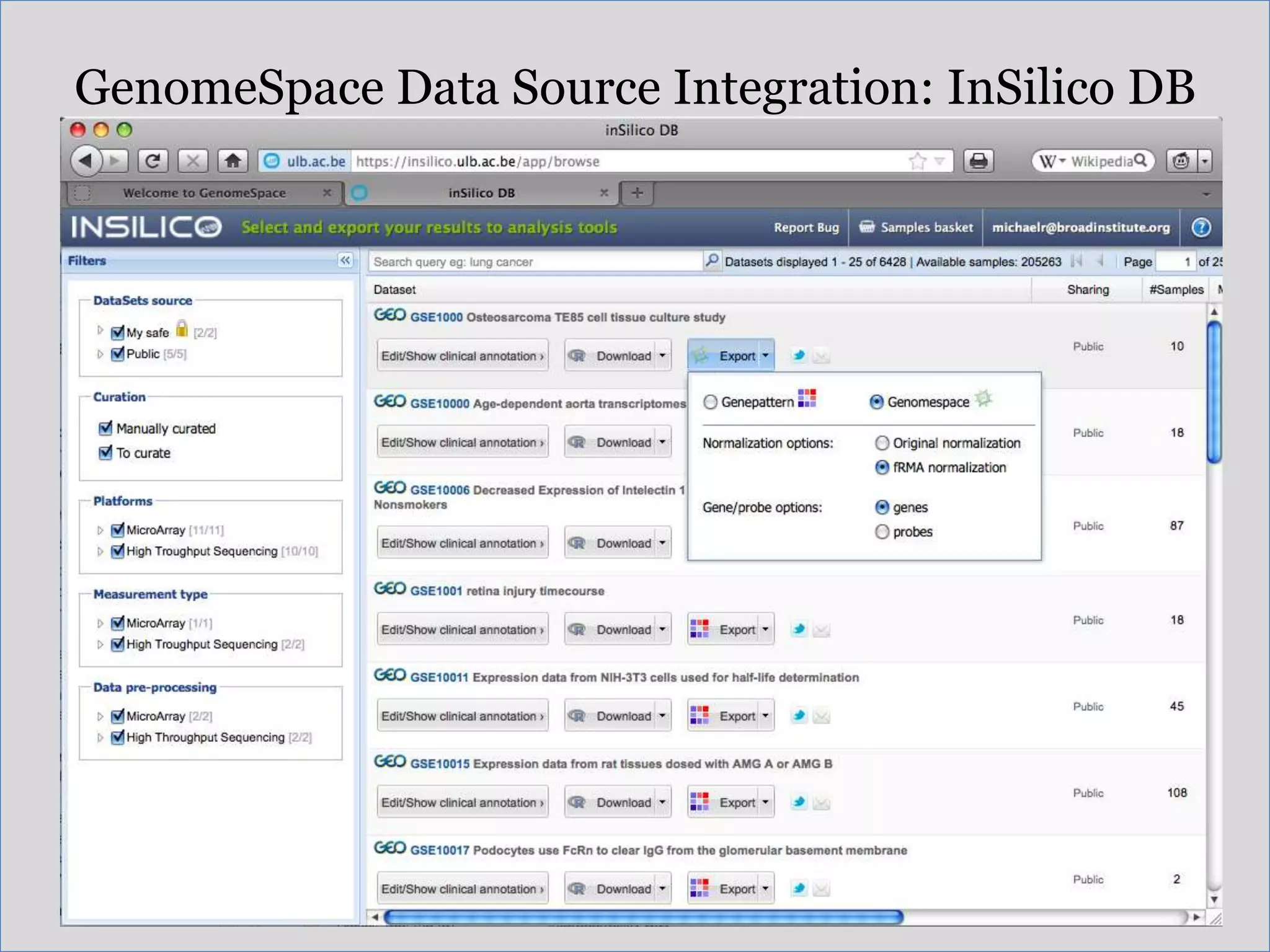Reload the page with the refresh icon
The height and width of the screenshot is (952, 1270).
coord(153,162)
